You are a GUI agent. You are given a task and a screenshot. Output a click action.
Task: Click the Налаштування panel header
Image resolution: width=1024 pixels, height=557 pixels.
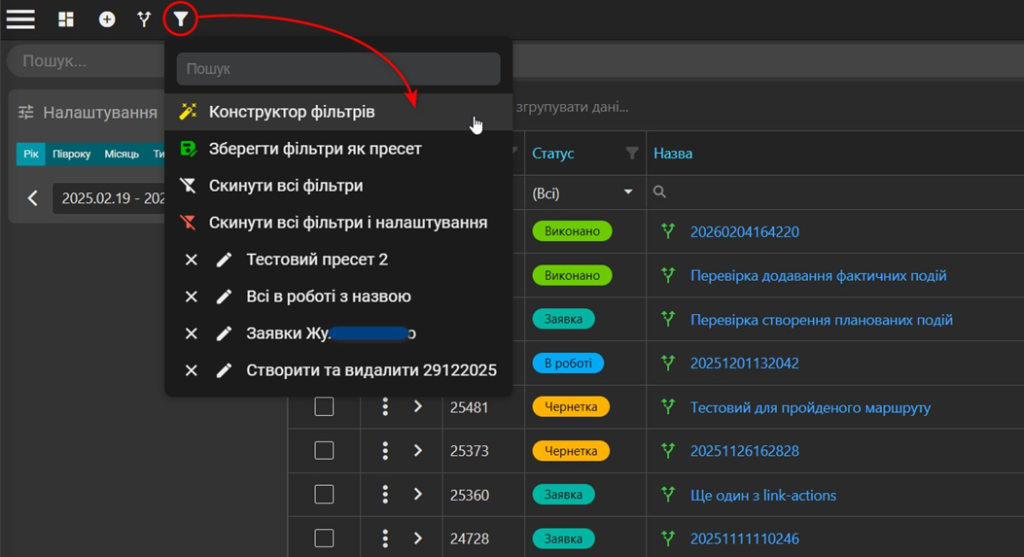pyautogui.click(x=88, y=112)
